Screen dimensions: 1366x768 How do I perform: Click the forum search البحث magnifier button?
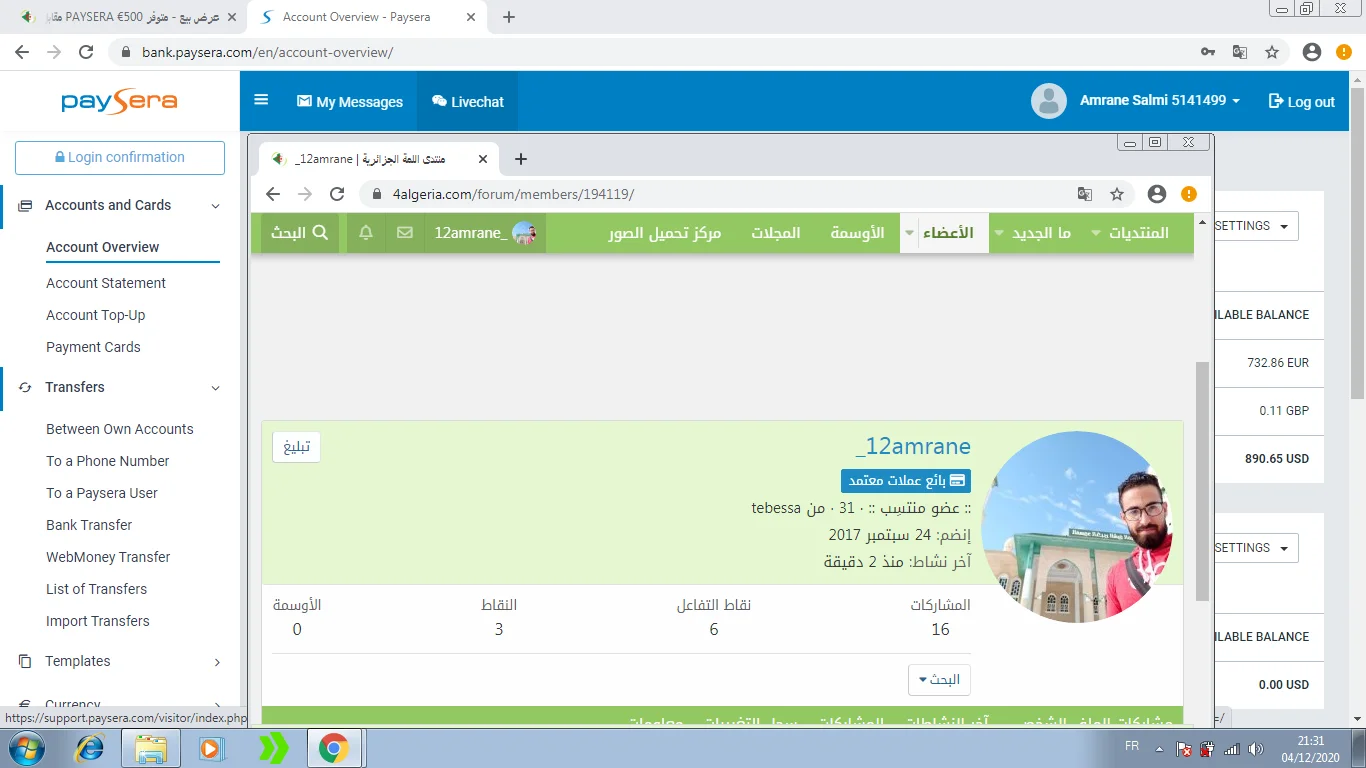point(300,232)
